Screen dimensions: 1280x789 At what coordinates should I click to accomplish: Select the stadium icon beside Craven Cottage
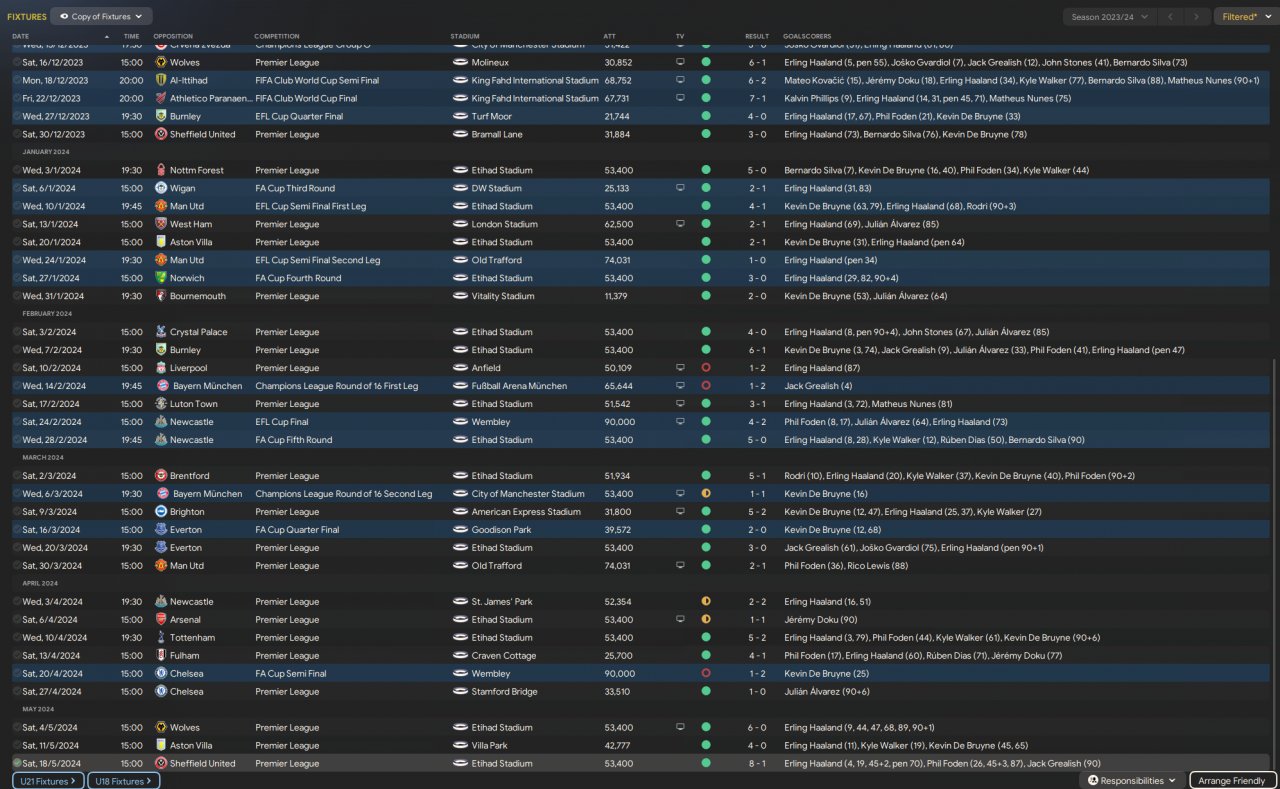click(x=460, y=656)
